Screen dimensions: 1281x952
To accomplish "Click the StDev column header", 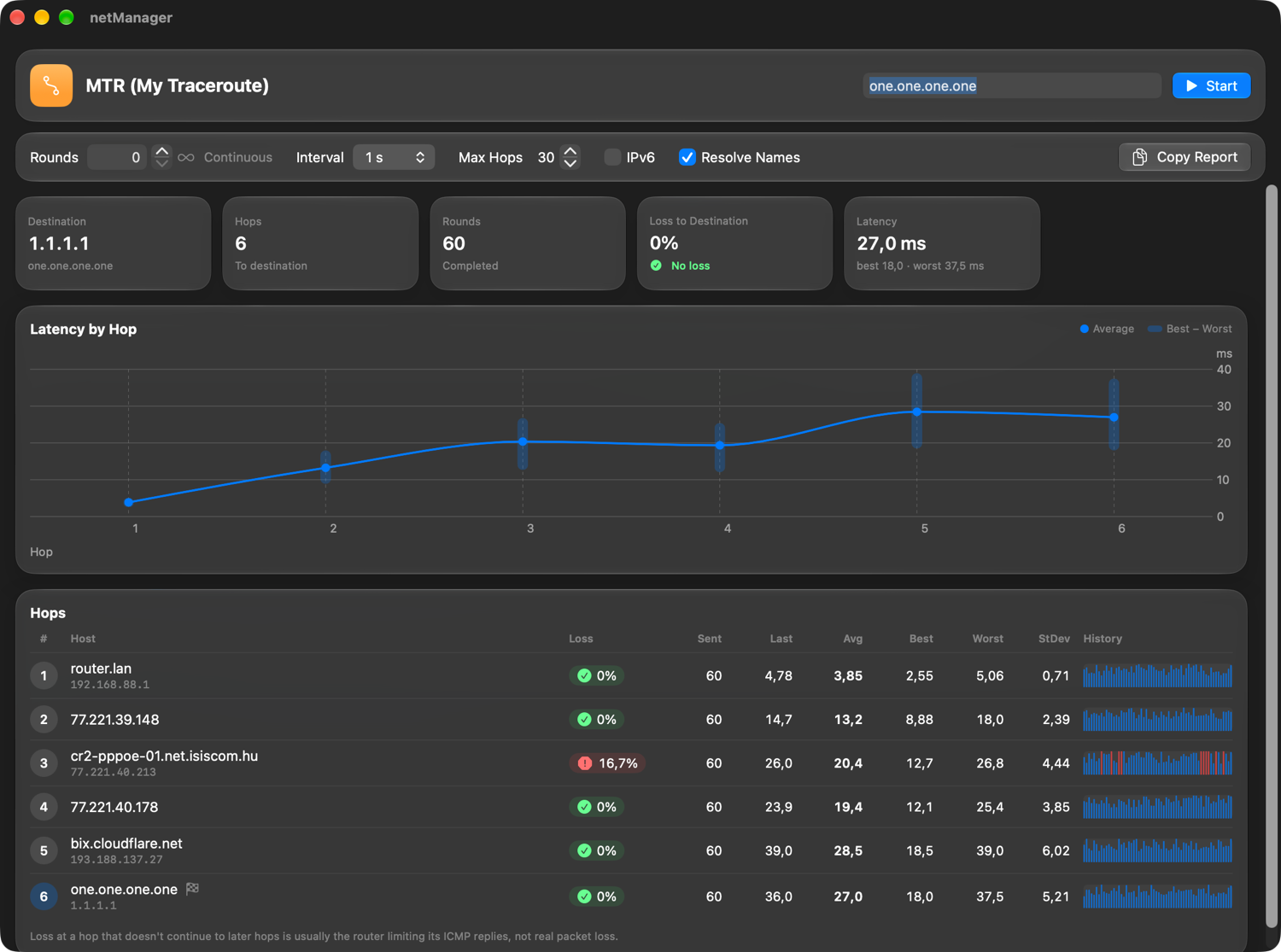I will coord(1054,639).
